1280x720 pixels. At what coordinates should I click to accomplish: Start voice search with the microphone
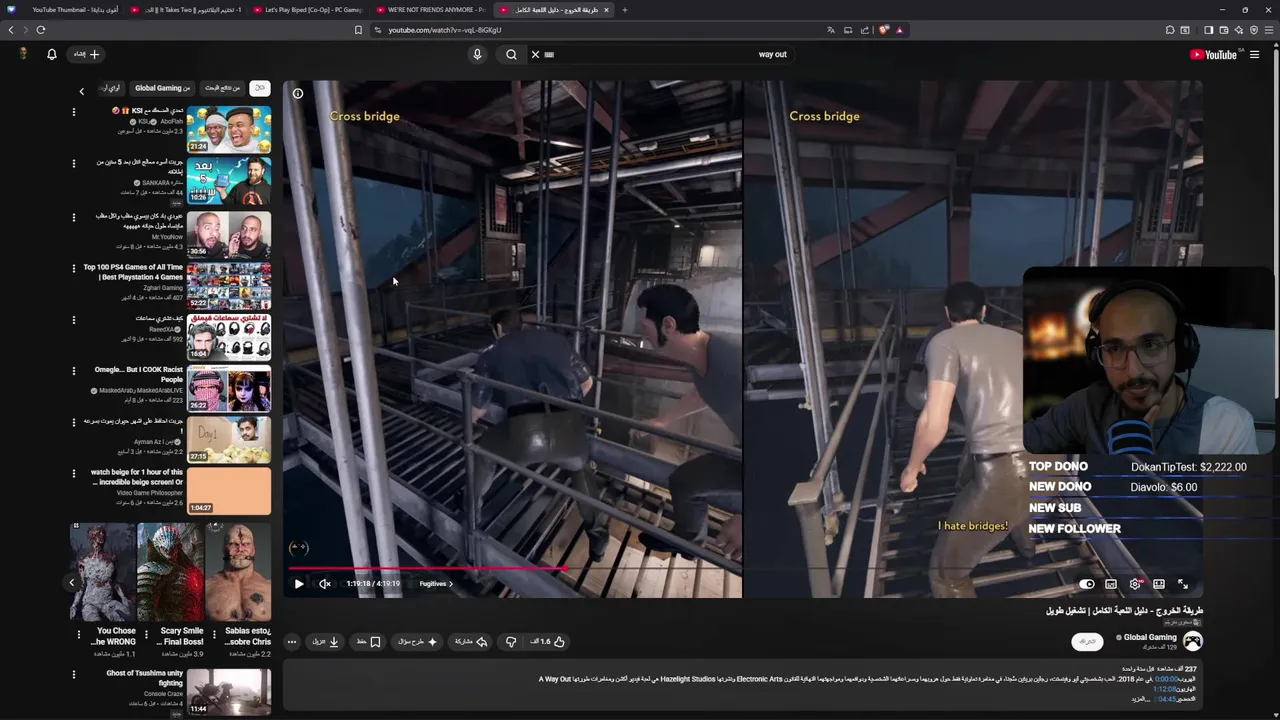tap(477, 54)
